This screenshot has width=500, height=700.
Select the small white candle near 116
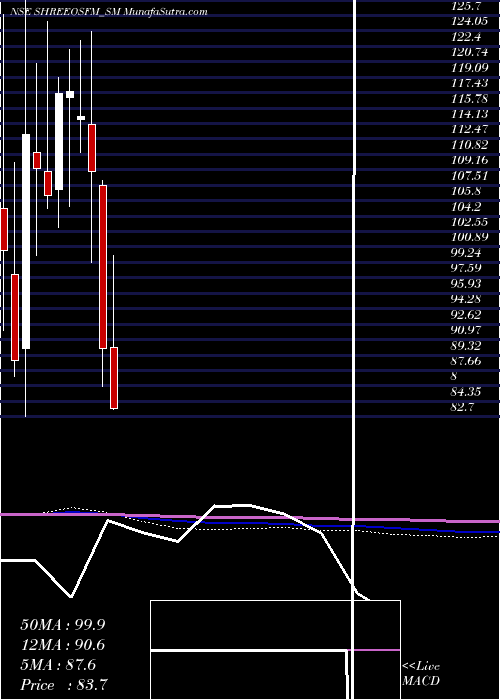click(70, 94)
